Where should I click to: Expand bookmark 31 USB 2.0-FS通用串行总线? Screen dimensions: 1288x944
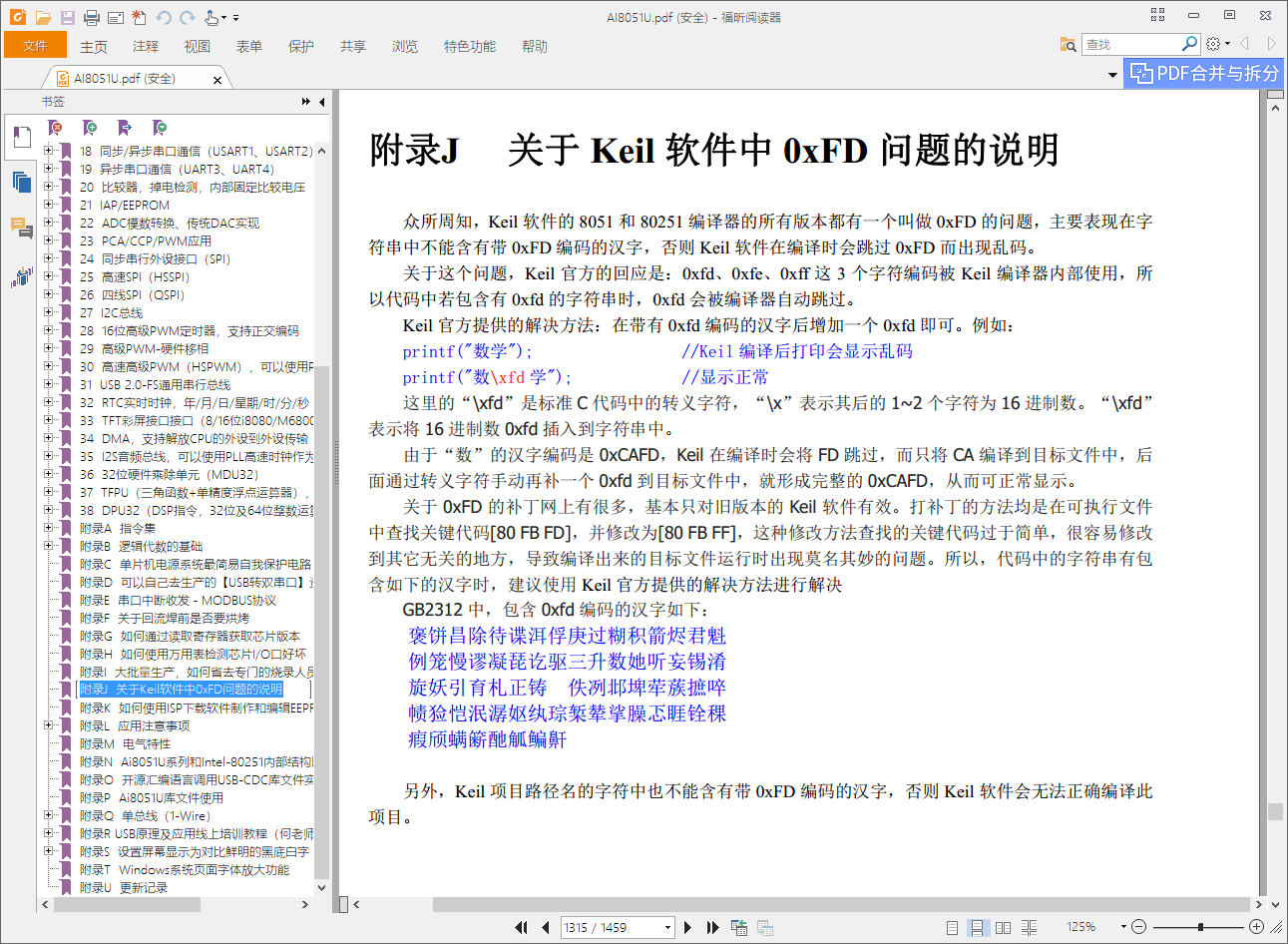pyautogui.click(x=49, y=384)
